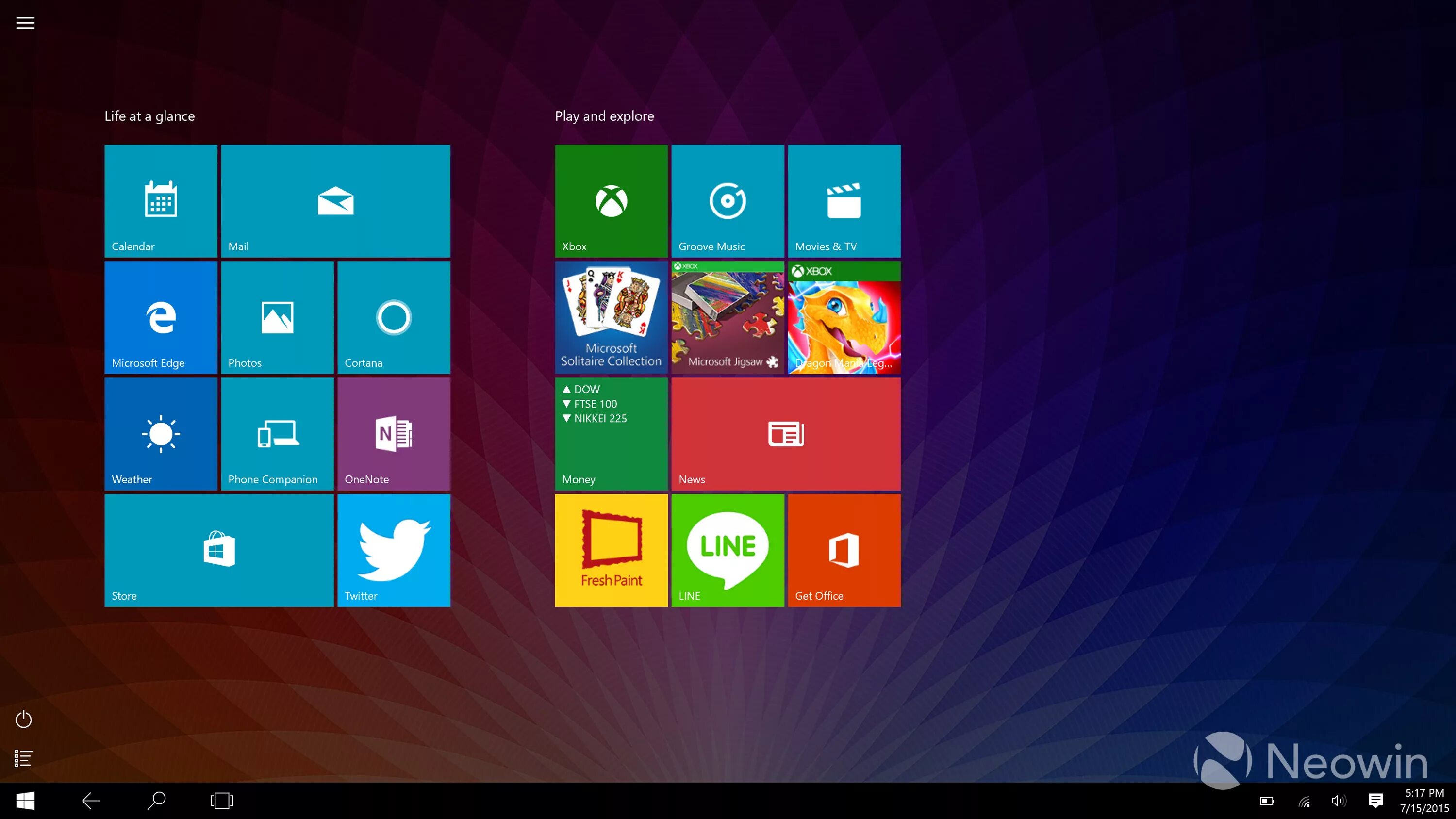Viewport: 1456px width, 819px height.
Task: Click the FTSE 100 entry on Money tile
Action: point(590,404)
